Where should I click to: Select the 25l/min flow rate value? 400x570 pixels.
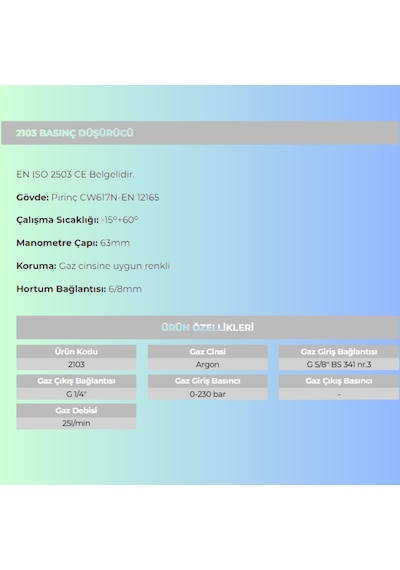[x=76, y=423]
